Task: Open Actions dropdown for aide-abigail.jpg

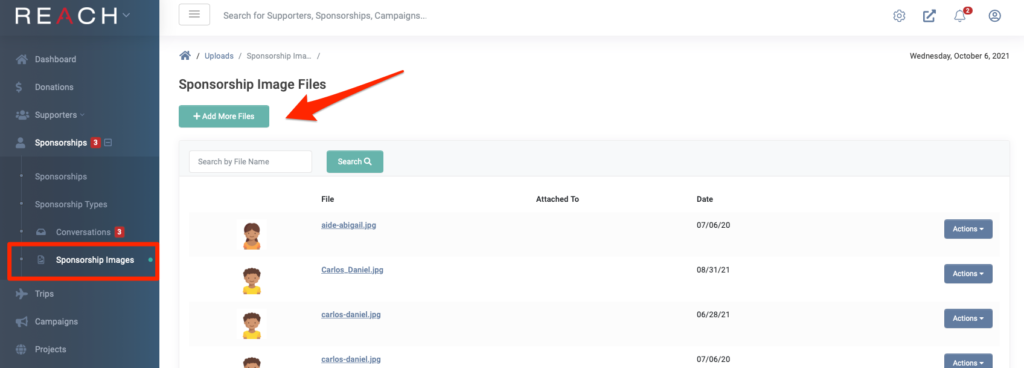Action: (x=968, y=229)
